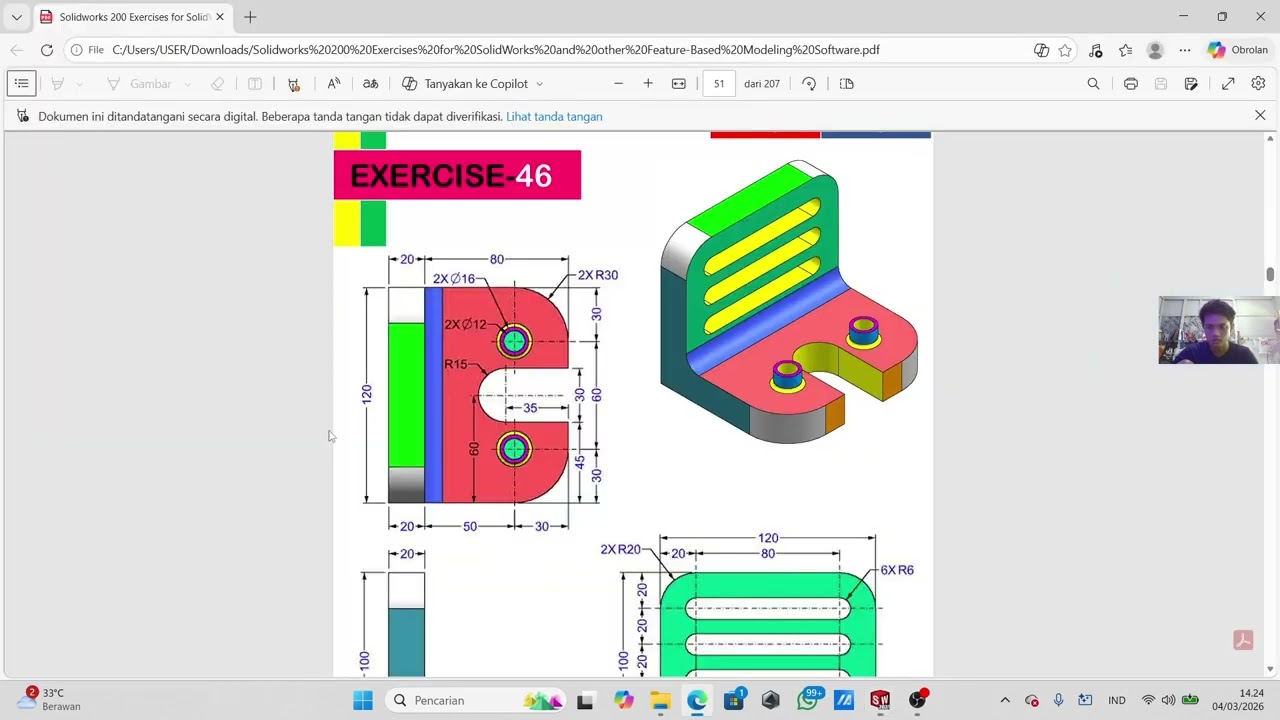Open the Copilot Obrolan button
The width and height of the screenshot is (1280, 720).
click(1238, 50)
